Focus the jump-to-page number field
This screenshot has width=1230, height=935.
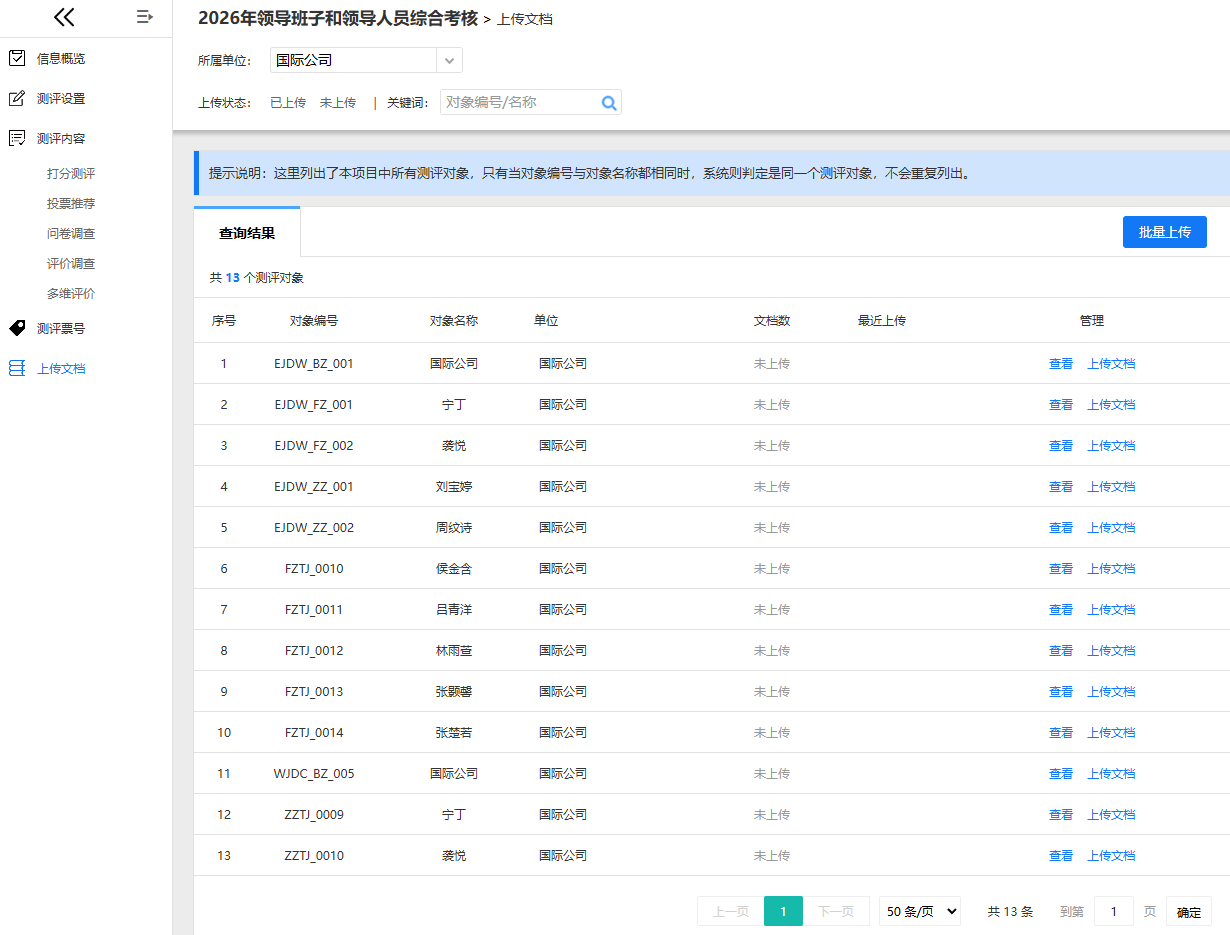click(x=1114, y=911)
